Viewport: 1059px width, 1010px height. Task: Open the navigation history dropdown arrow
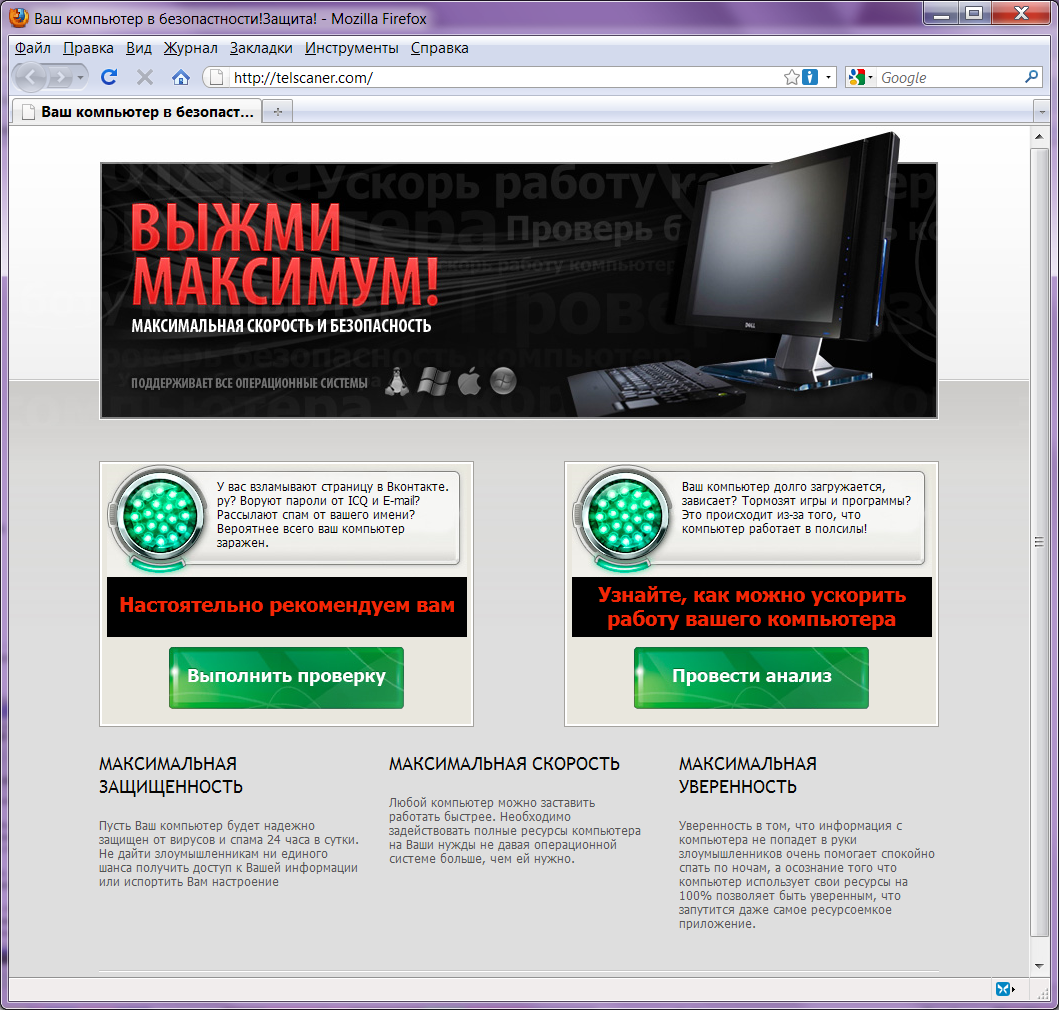pos(80,78)
